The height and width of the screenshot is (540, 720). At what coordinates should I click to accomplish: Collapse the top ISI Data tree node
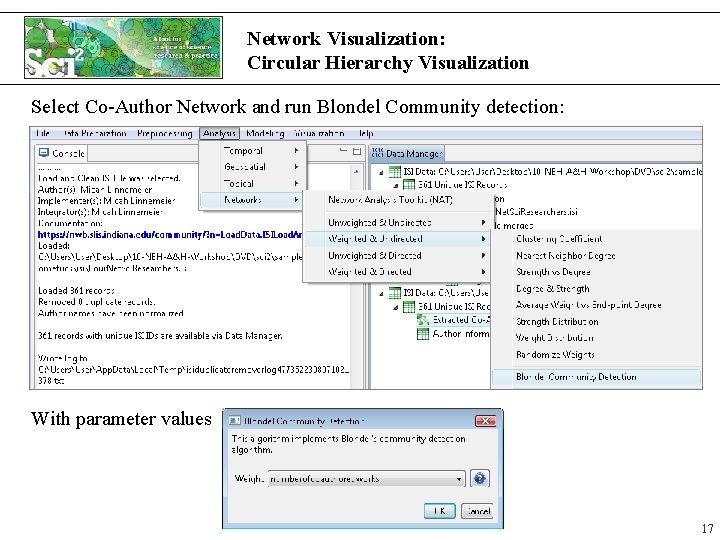pyautogui.click(x=381, y=173)
